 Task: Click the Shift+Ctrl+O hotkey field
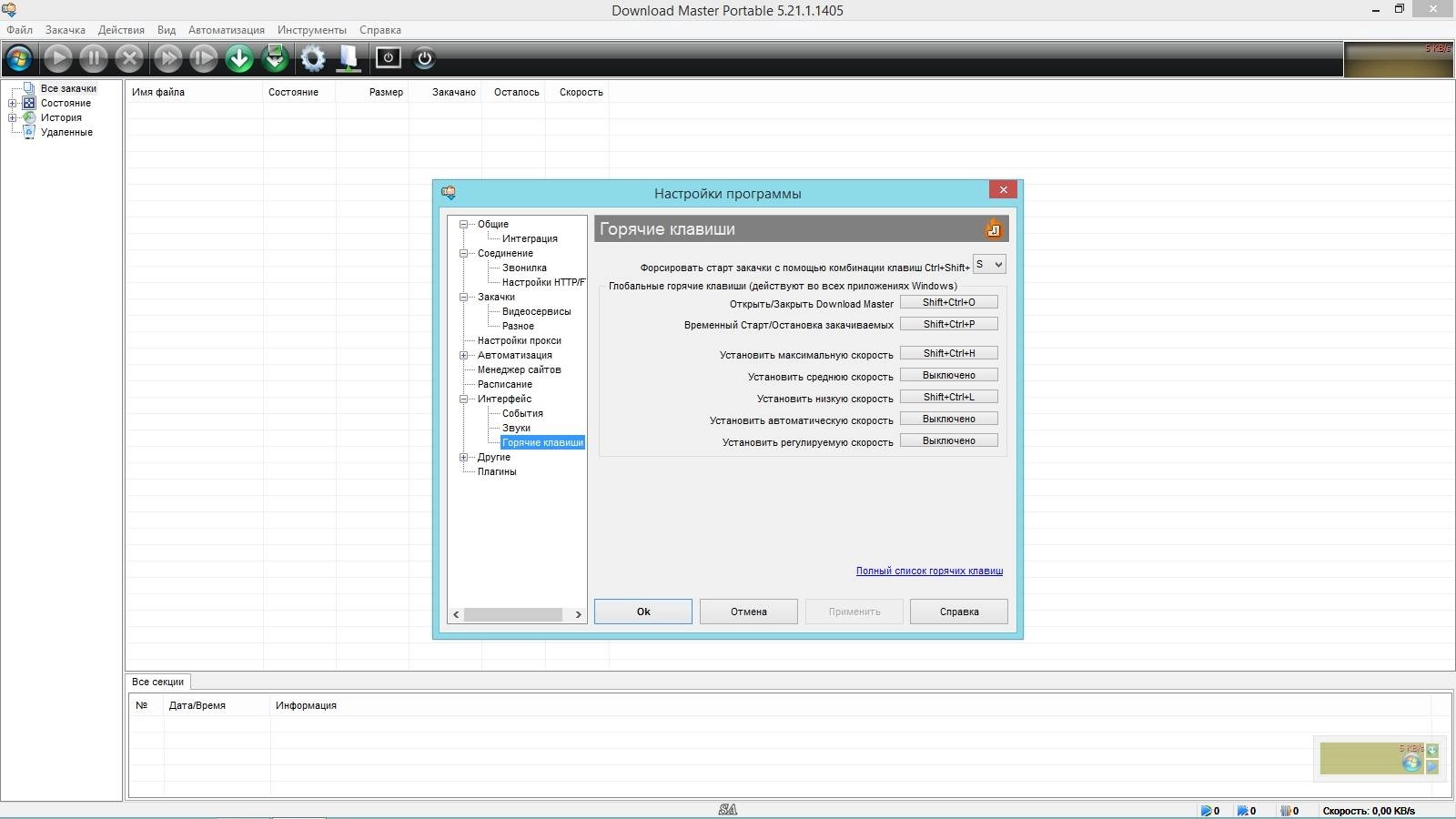click(x=949, y=302)
